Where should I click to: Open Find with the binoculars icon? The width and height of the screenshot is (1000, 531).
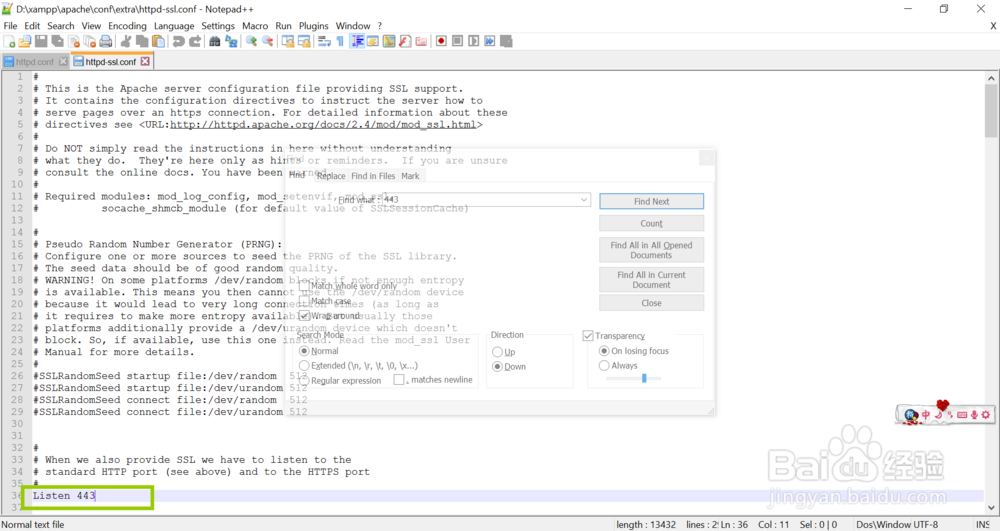tap(215, 41)
